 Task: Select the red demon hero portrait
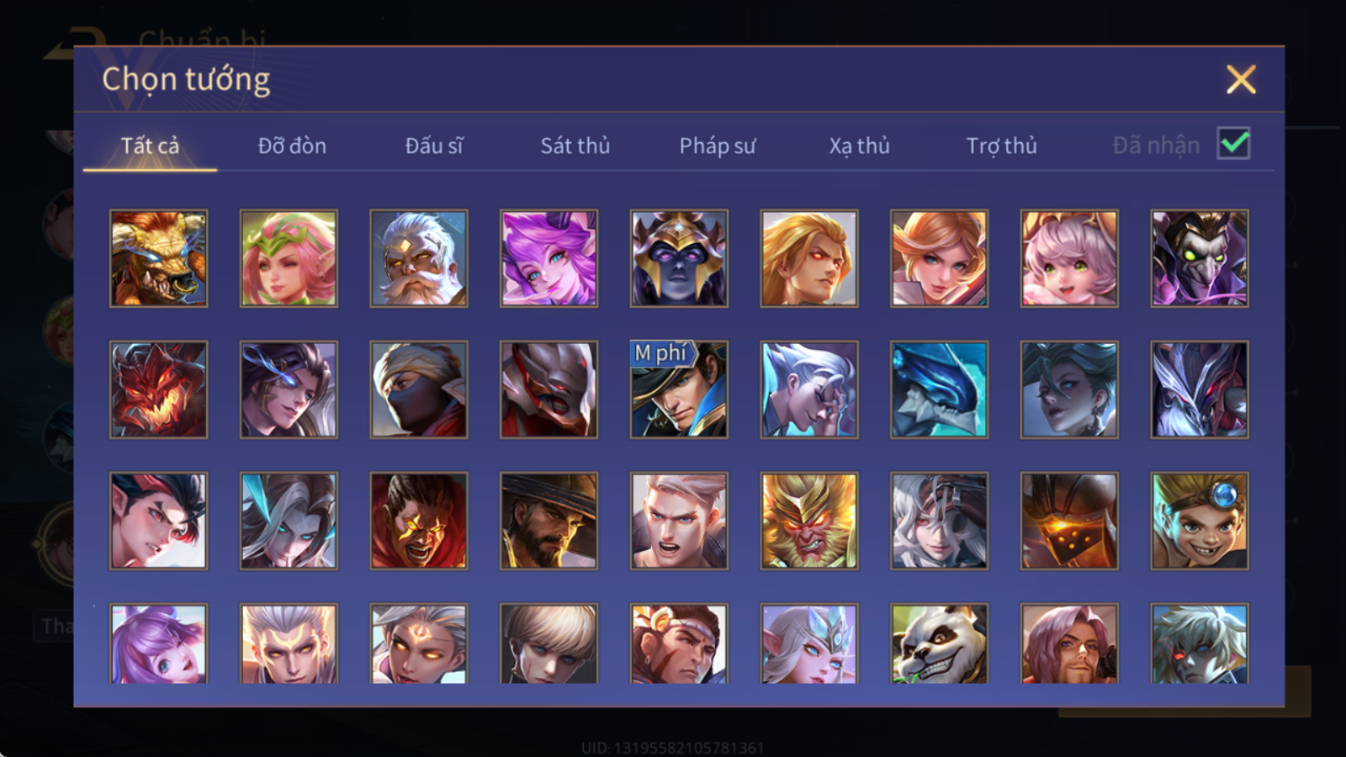(159, 390)
